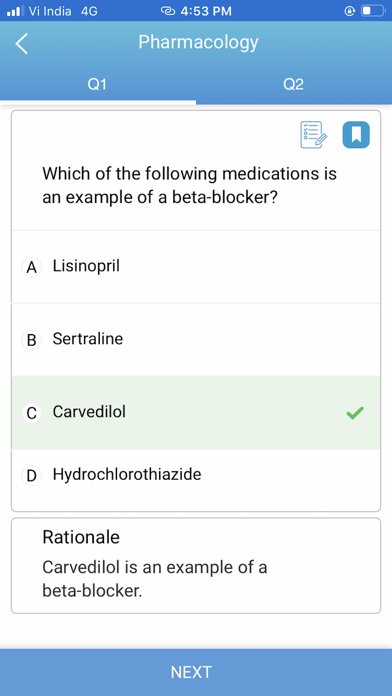Toggle the bookmark icon
Viewport: 392px width, 696px height.
pyautogui.click(x=356, y=134)
